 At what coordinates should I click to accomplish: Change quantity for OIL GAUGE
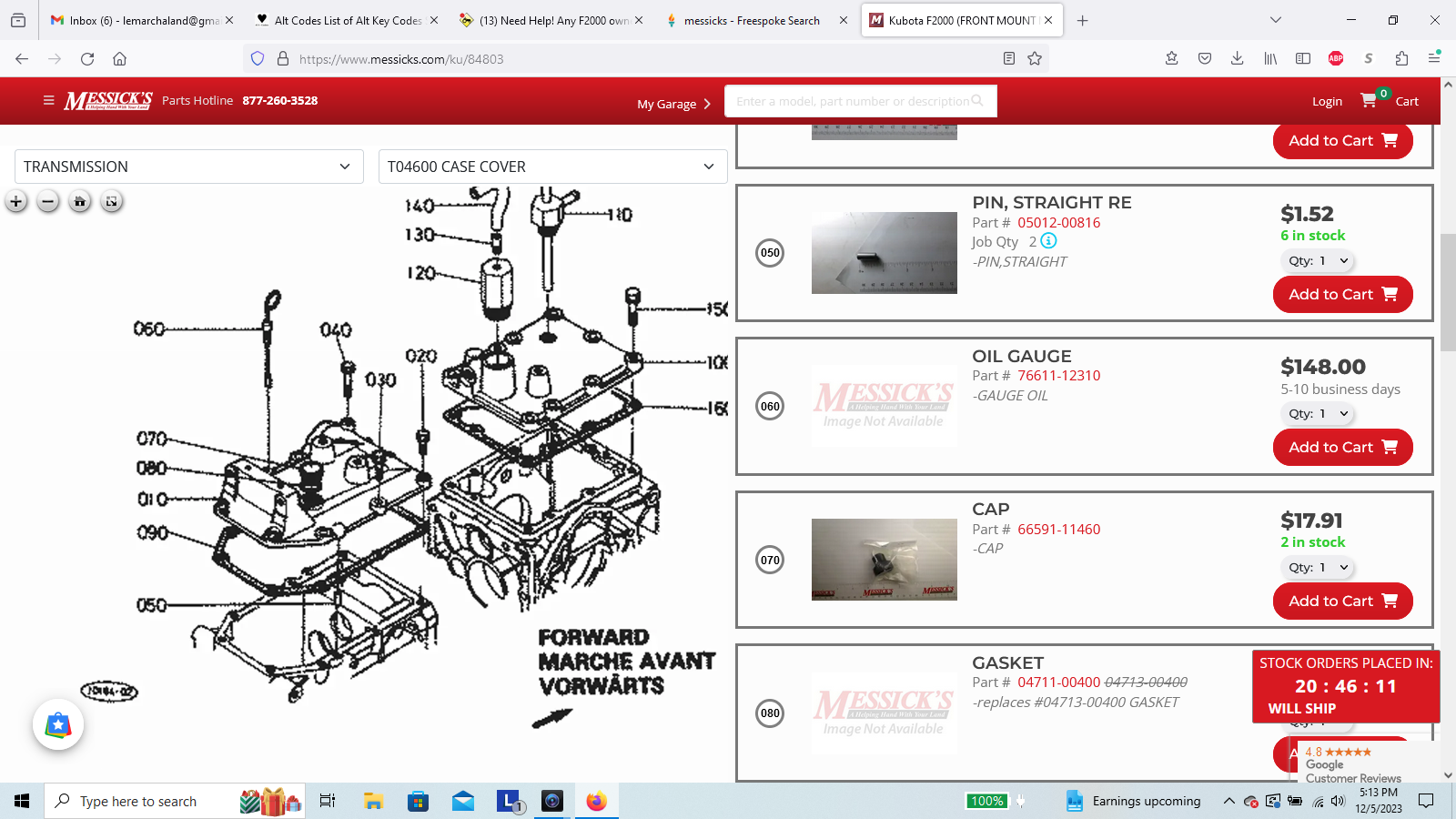click(1318, 413)
